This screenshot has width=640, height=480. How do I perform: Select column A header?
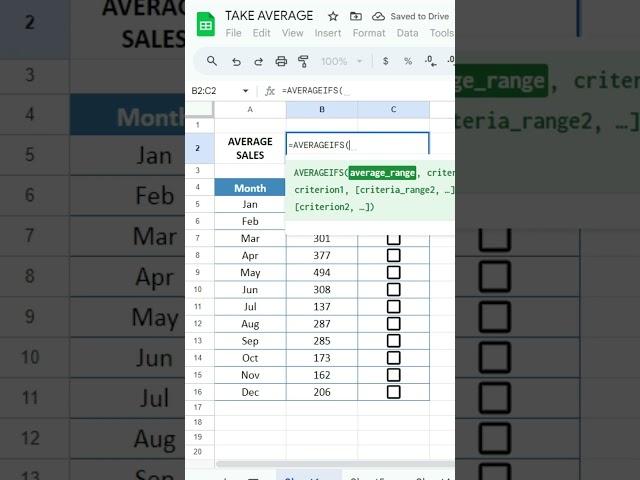click(250, 109)
